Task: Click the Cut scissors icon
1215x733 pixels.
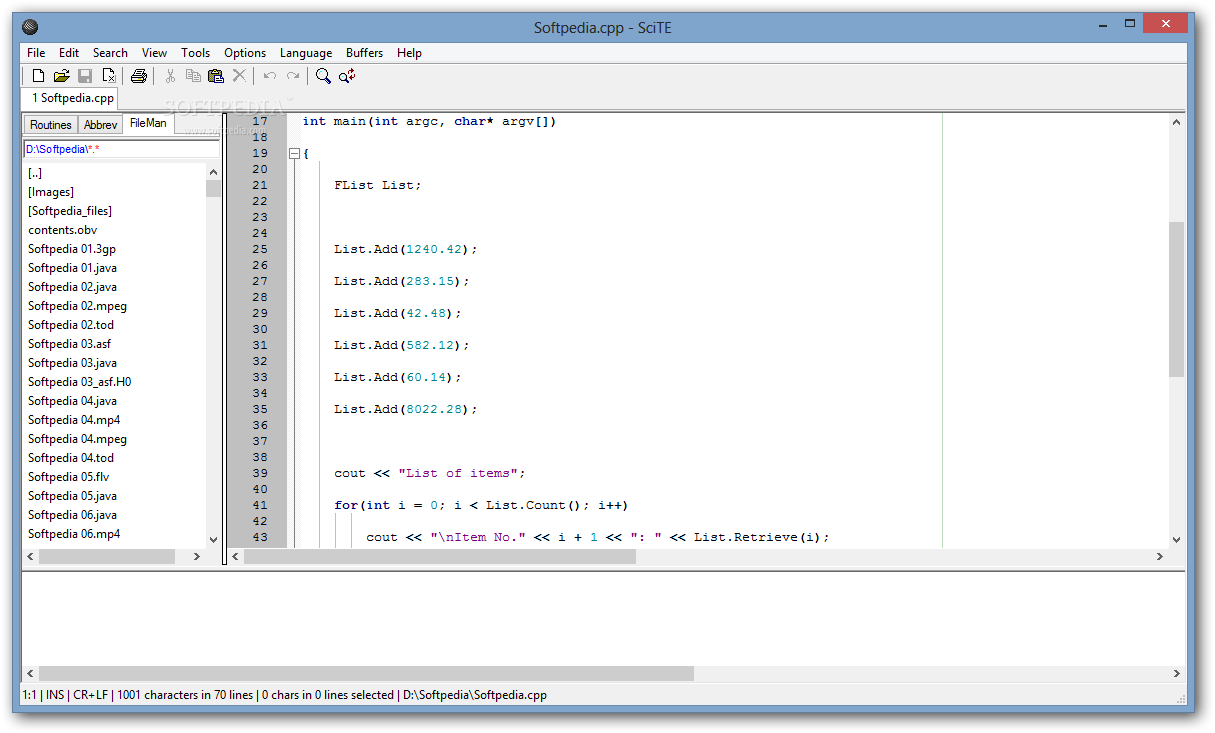Action: pos(170,76)
